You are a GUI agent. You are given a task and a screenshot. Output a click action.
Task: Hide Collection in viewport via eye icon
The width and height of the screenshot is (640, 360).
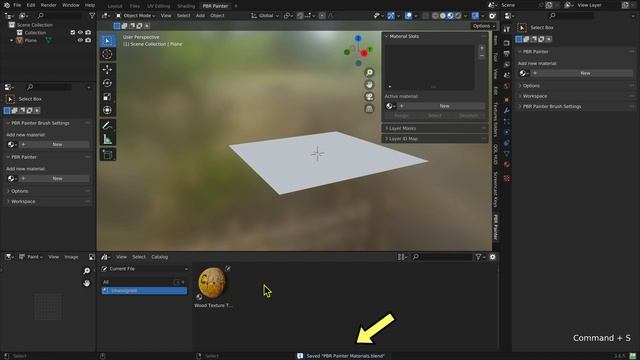coord(80,33)
